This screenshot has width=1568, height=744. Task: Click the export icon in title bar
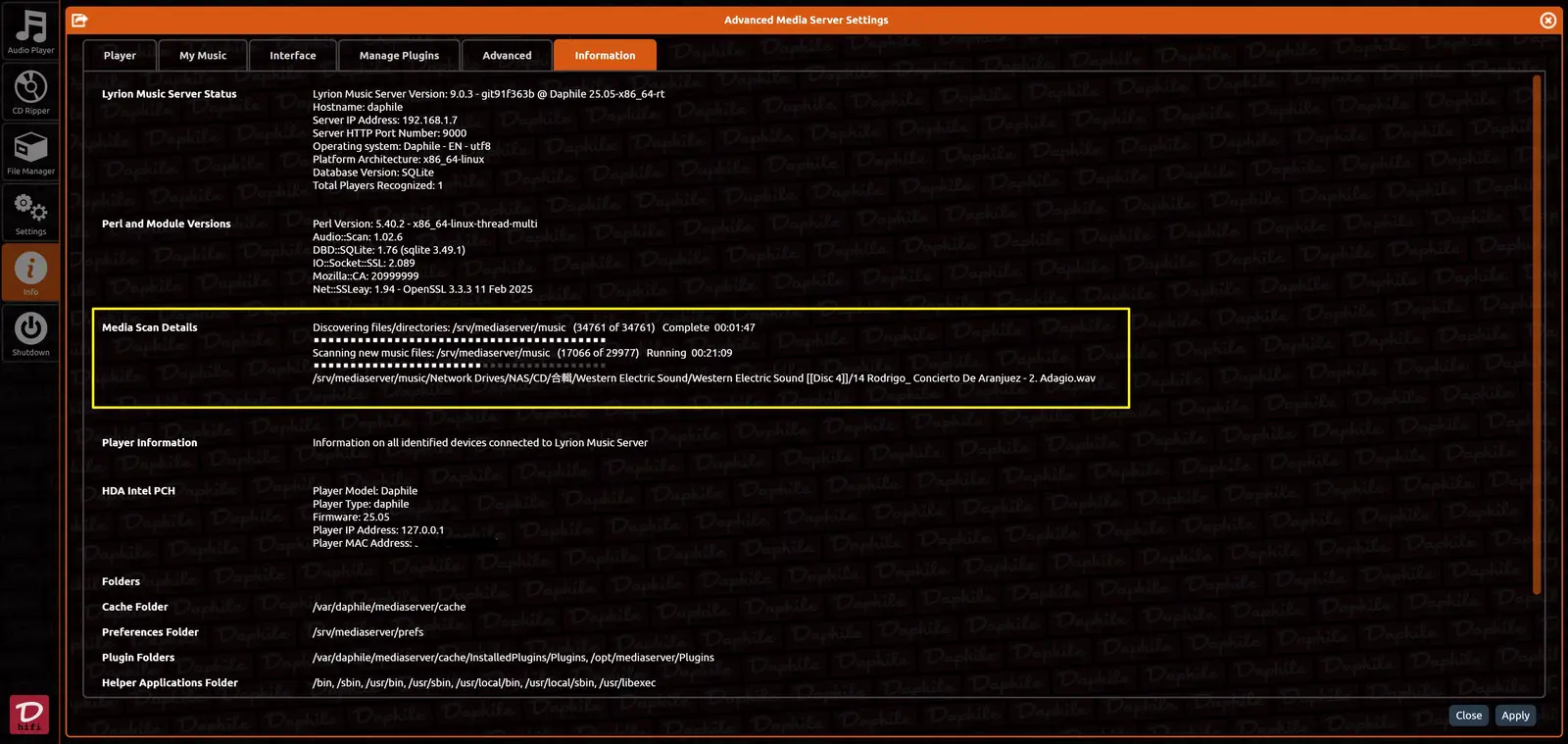(80, 20)
